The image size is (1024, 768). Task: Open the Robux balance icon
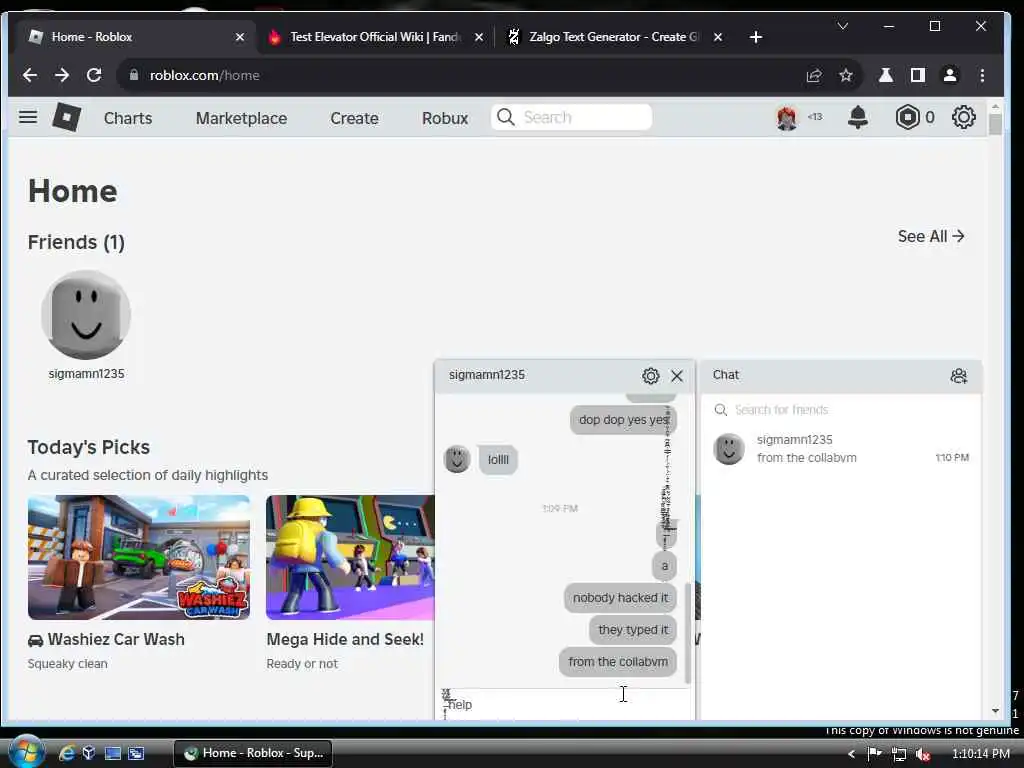click(x=908, y=118)
